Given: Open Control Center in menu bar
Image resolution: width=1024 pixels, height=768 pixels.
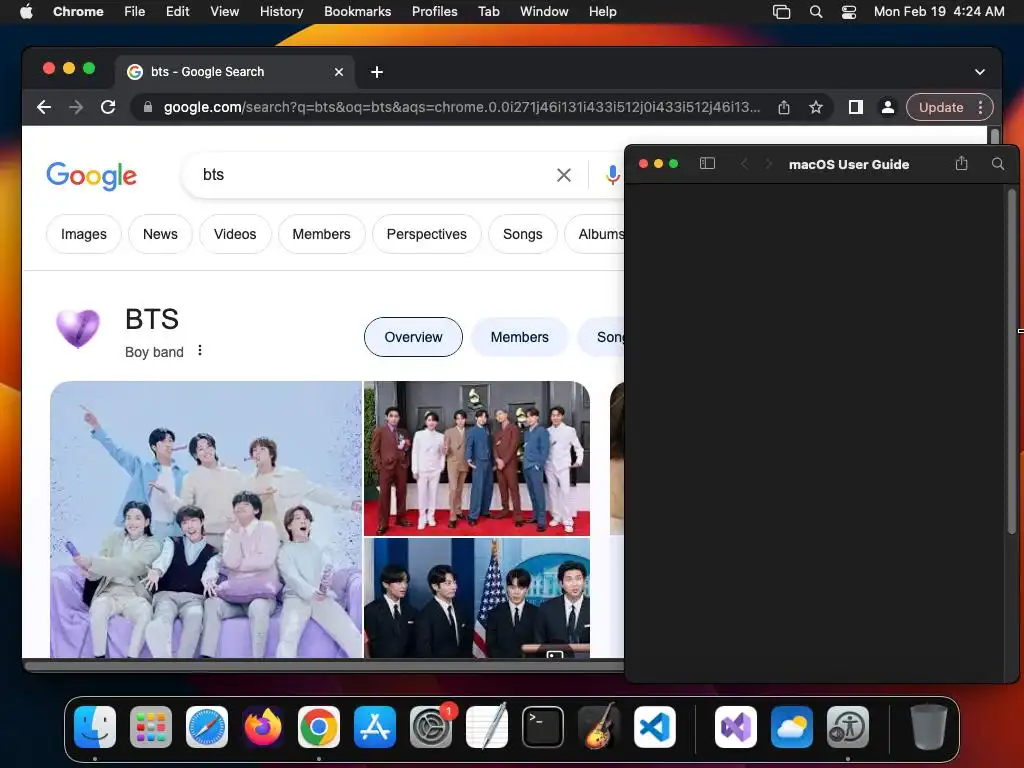Looking at the screenshot, I should [848, 12].
